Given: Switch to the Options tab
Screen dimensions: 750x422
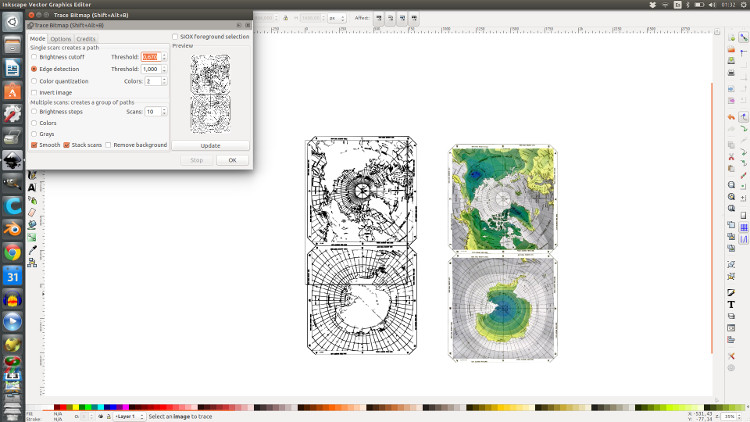Looking at the screenshot, I should [61, 39].
